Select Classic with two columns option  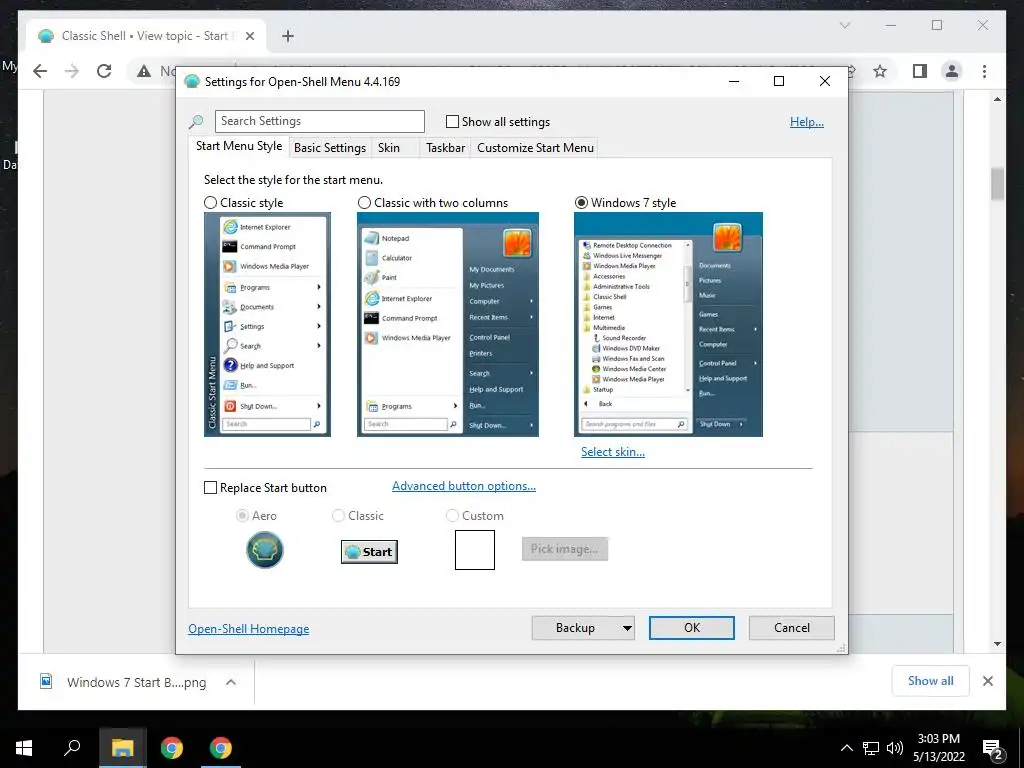click(x=364, y=203)
